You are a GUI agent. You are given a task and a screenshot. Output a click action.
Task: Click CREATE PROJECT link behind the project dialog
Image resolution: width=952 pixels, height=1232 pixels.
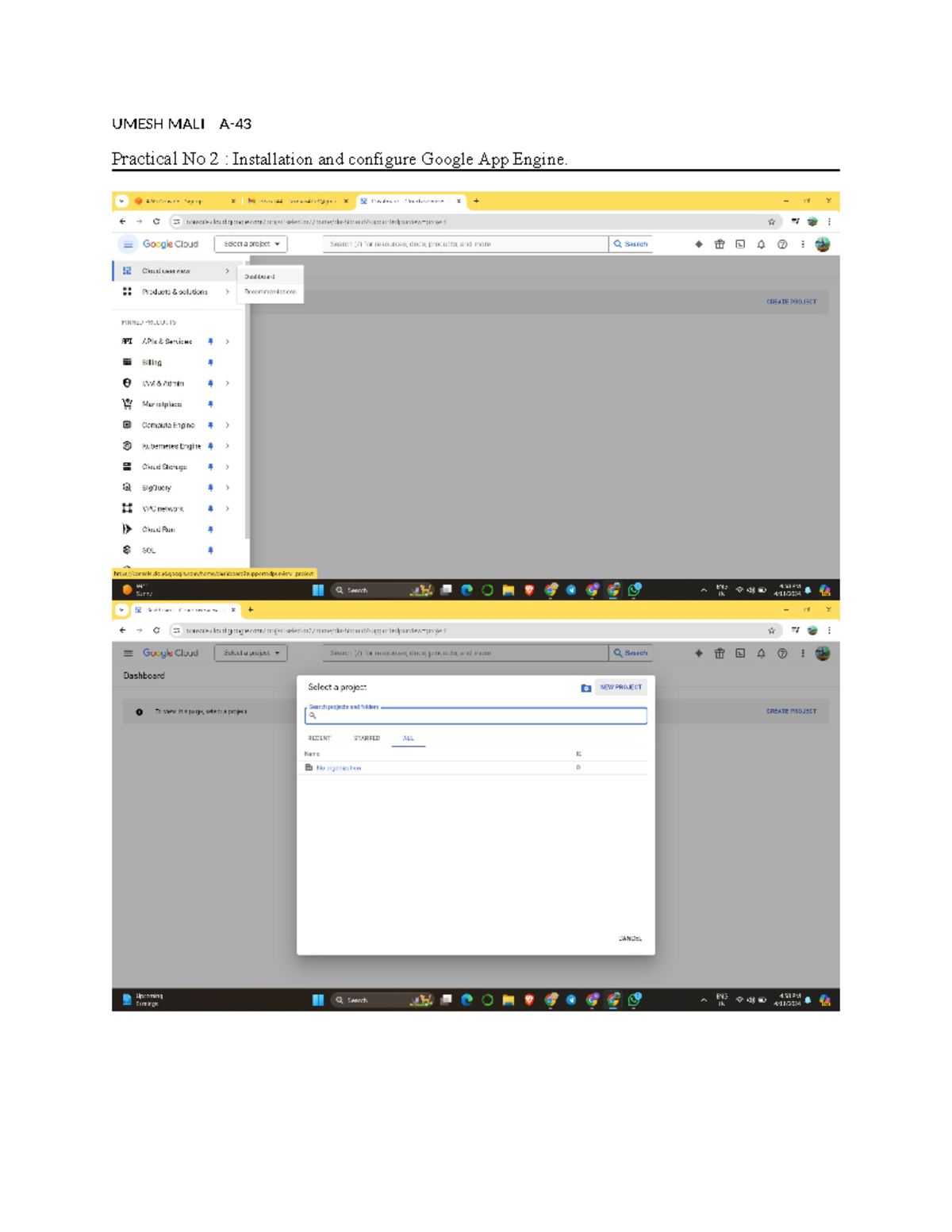(x=791, y=712)
